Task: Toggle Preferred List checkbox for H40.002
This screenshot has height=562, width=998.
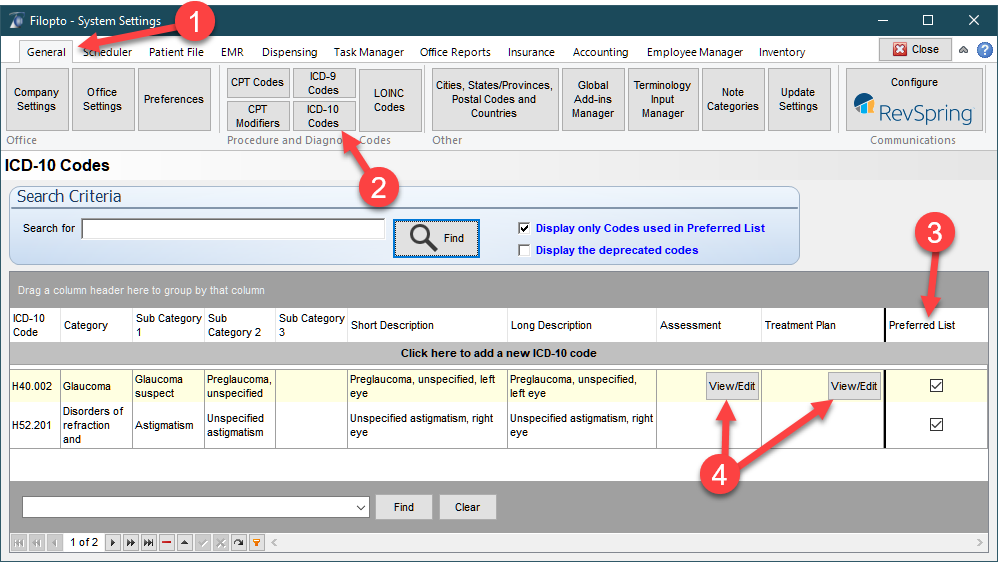Action: [x=936, y=386]
